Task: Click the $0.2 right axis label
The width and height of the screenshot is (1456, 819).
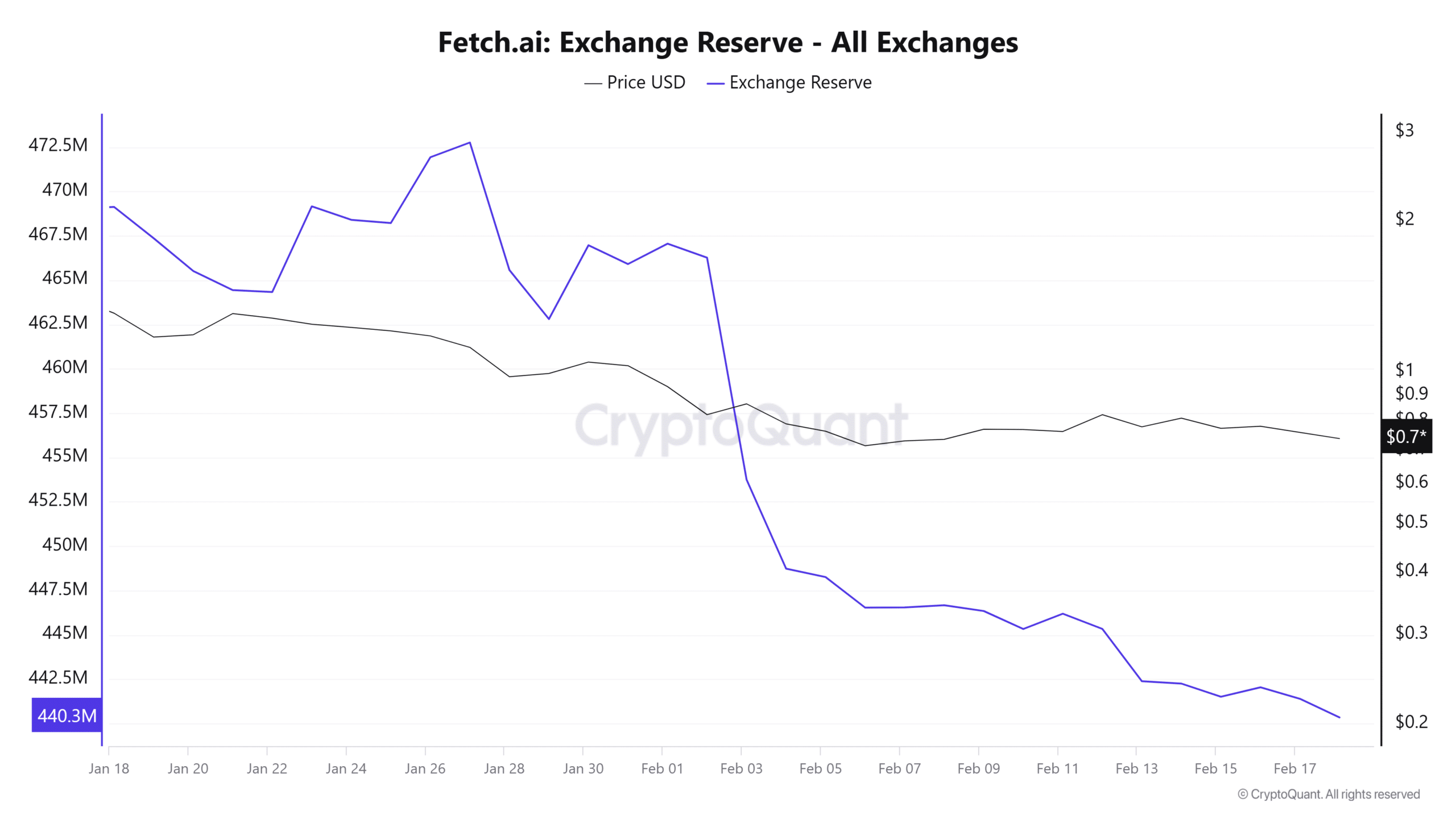Action: [x=1411, y=721]
